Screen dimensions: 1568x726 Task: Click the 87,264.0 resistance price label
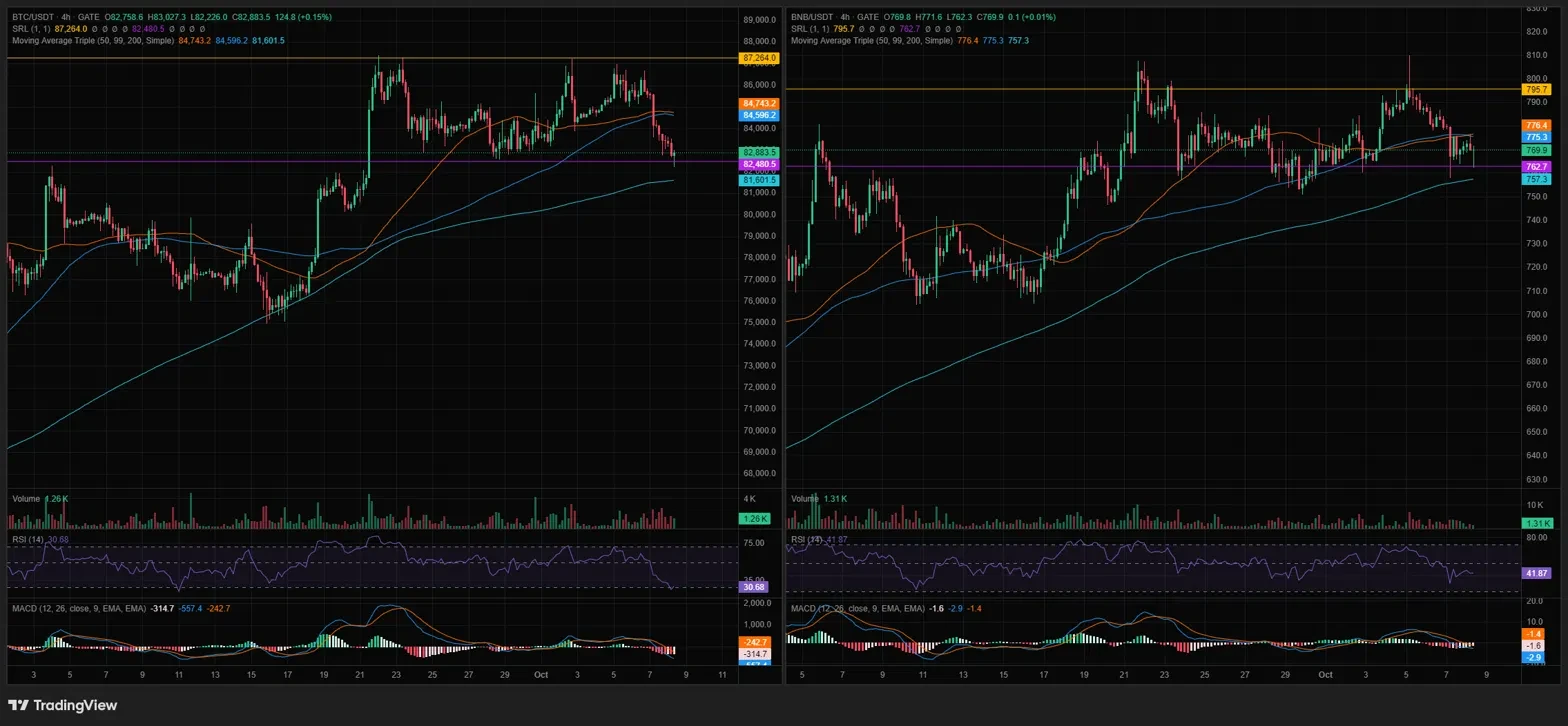(760, 59)
